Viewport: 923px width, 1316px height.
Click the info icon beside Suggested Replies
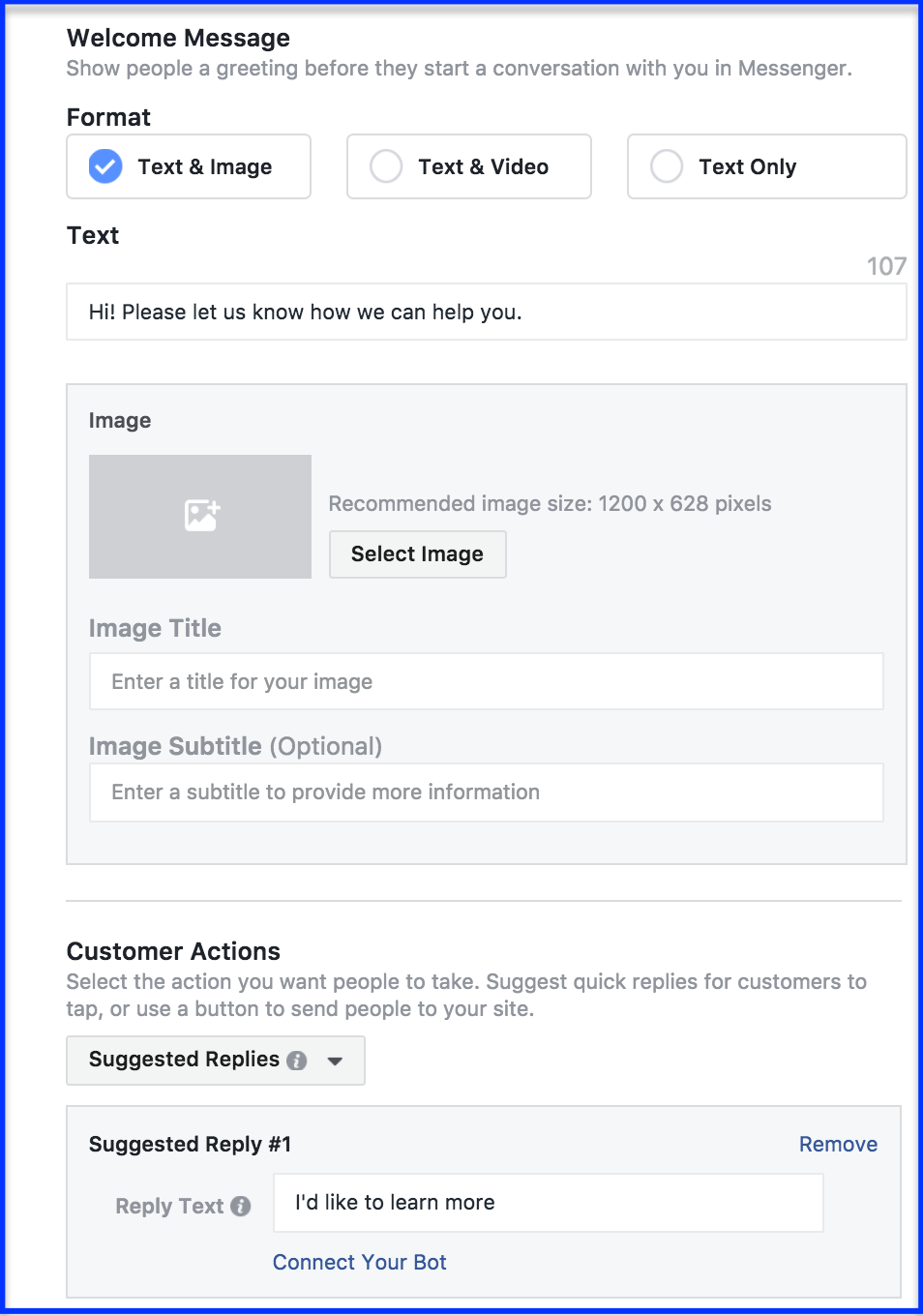coord(297,1061)
